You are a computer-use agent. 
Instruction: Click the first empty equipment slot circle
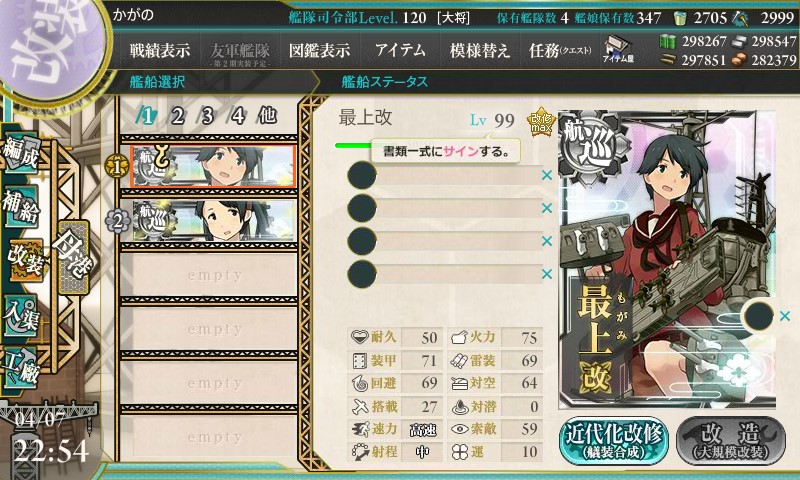[362, 175]
